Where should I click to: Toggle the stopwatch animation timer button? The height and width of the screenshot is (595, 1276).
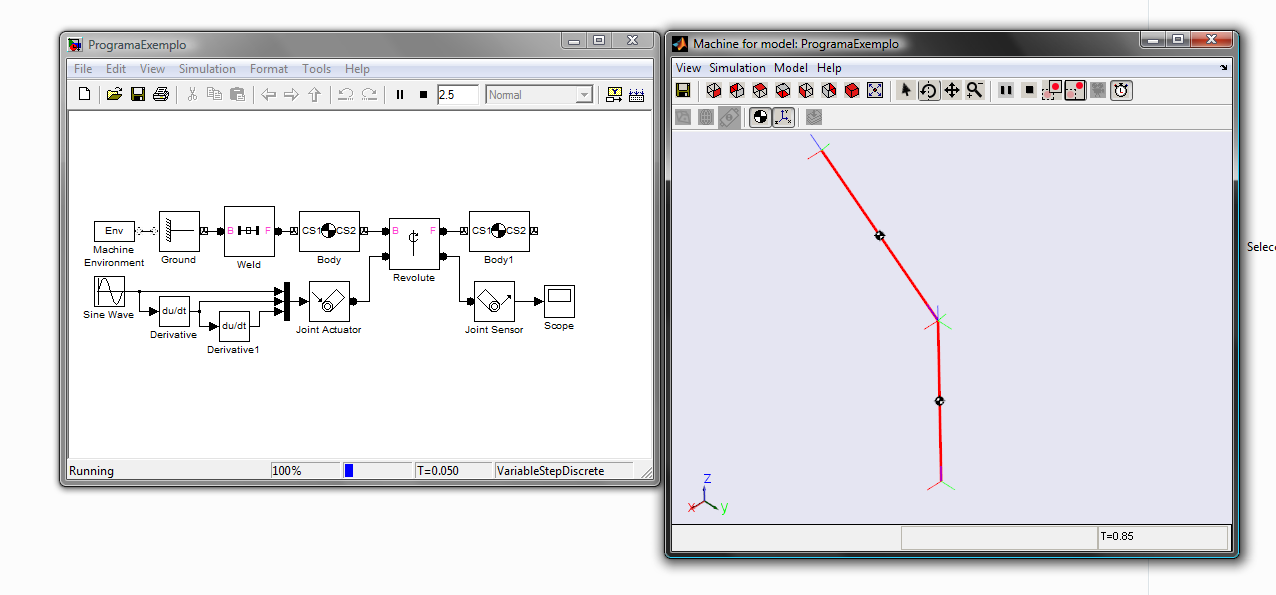pos(1122,91)
